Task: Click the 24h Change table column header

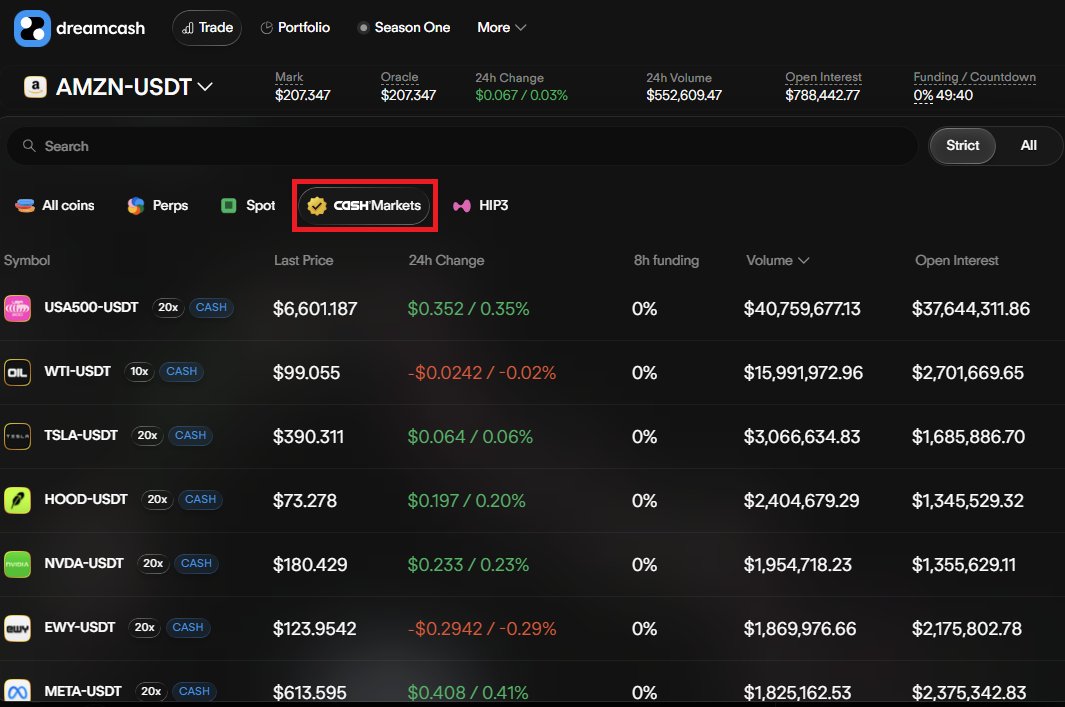Action: tap(446, 260)
